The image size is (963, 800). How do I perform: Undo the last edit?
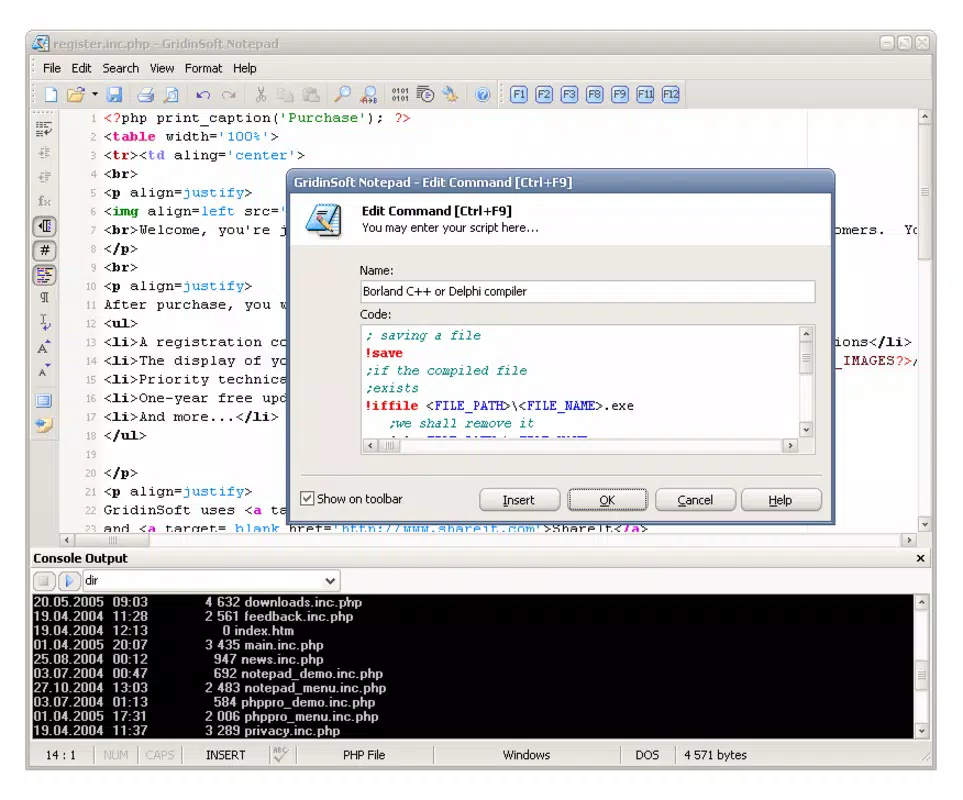click(203, 95)
